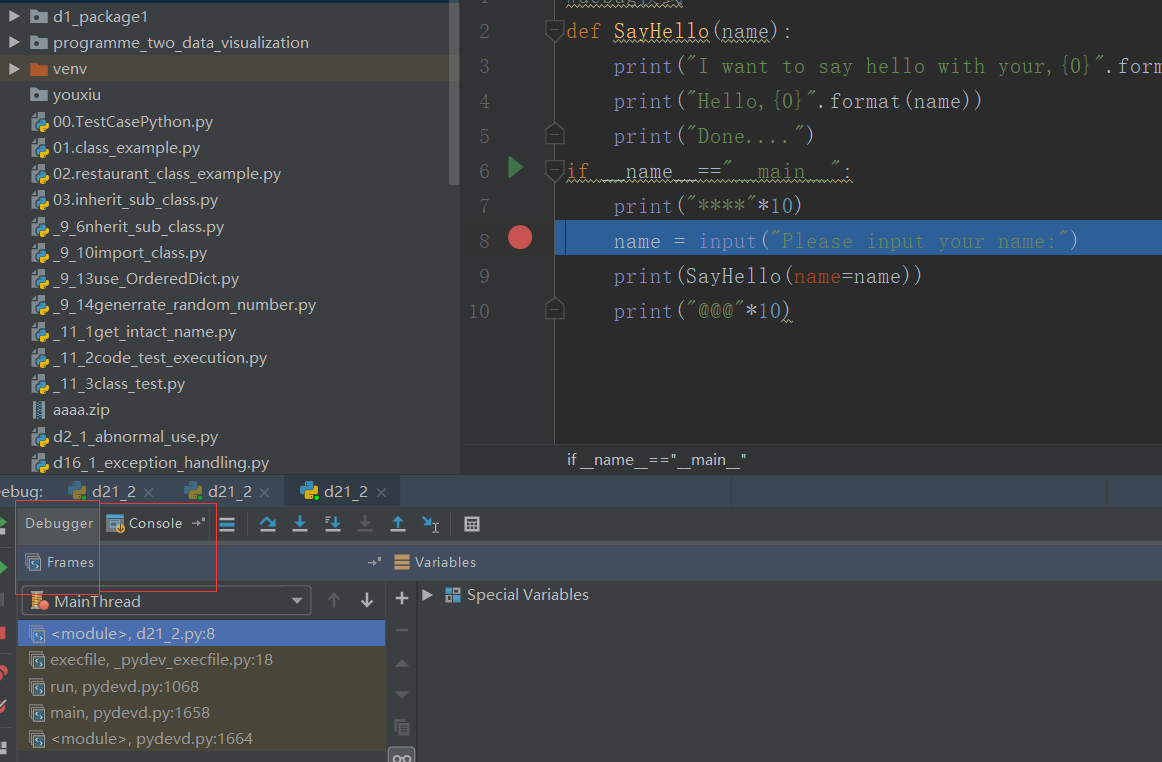
Task: Open 03.inherit_sub_class.py file
Action: [125, 200]
